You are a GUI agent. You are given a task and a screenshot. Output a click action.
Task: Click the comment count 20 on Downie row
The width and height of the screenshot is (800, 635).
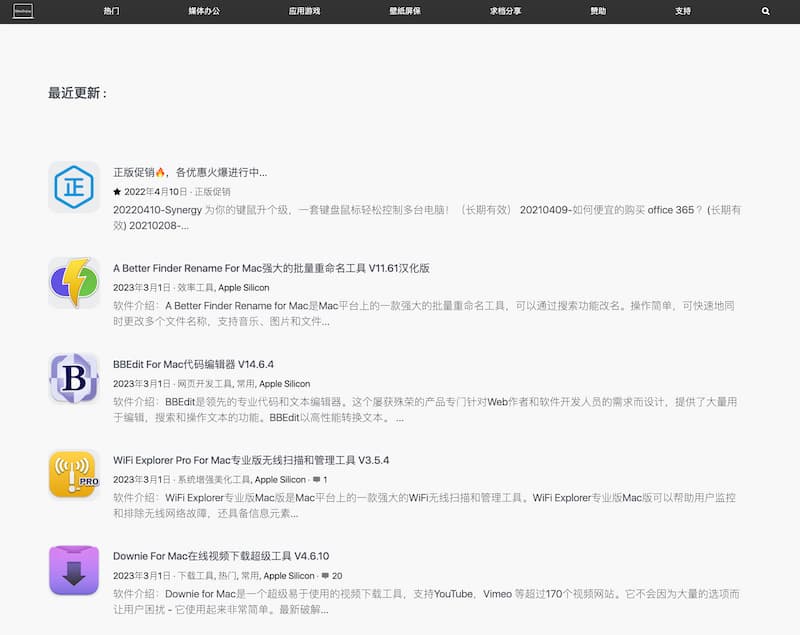tap(337, 576)
